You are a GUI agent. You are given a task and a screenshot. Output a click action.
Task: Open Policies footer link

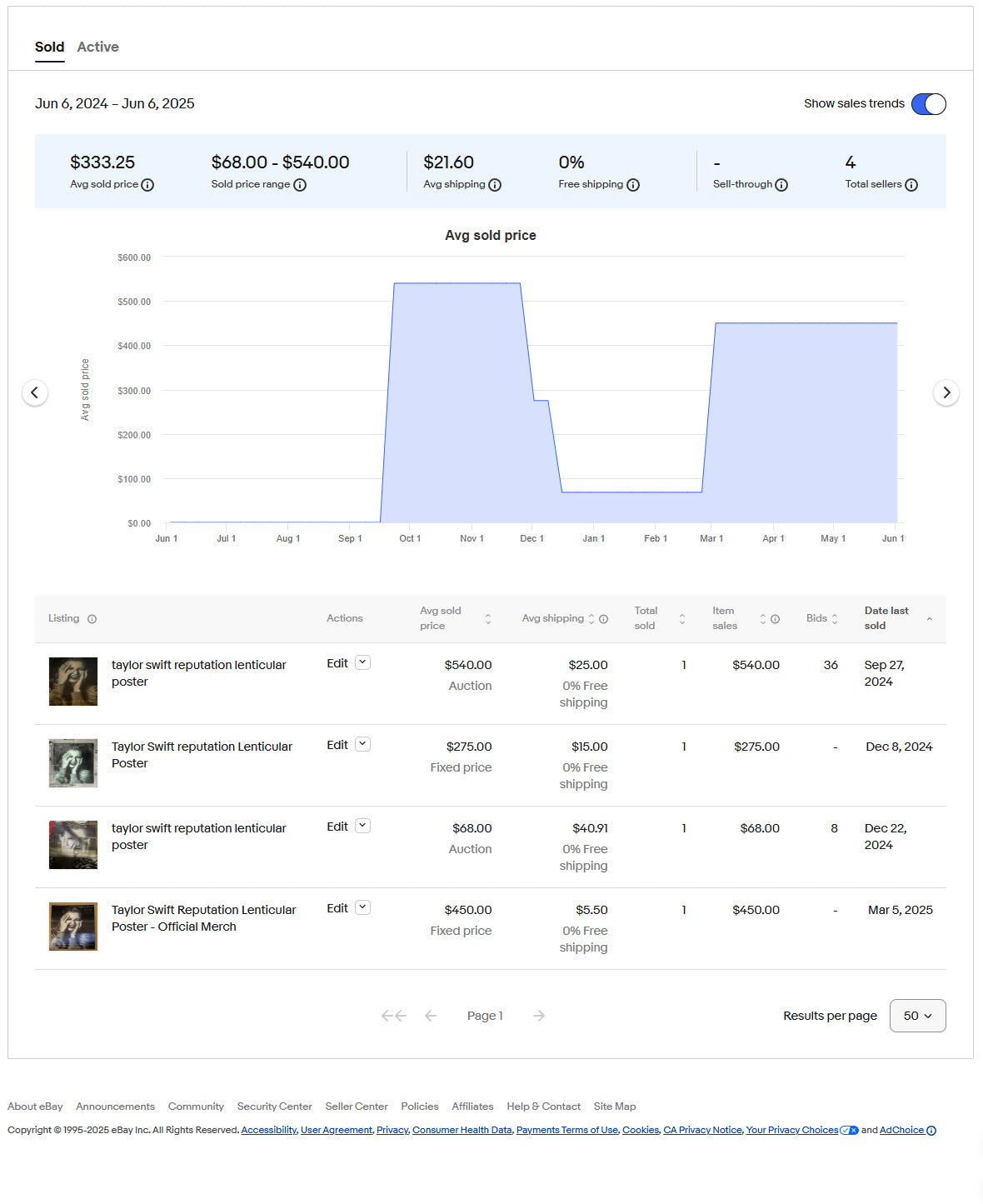click(x=420, y=1107)
